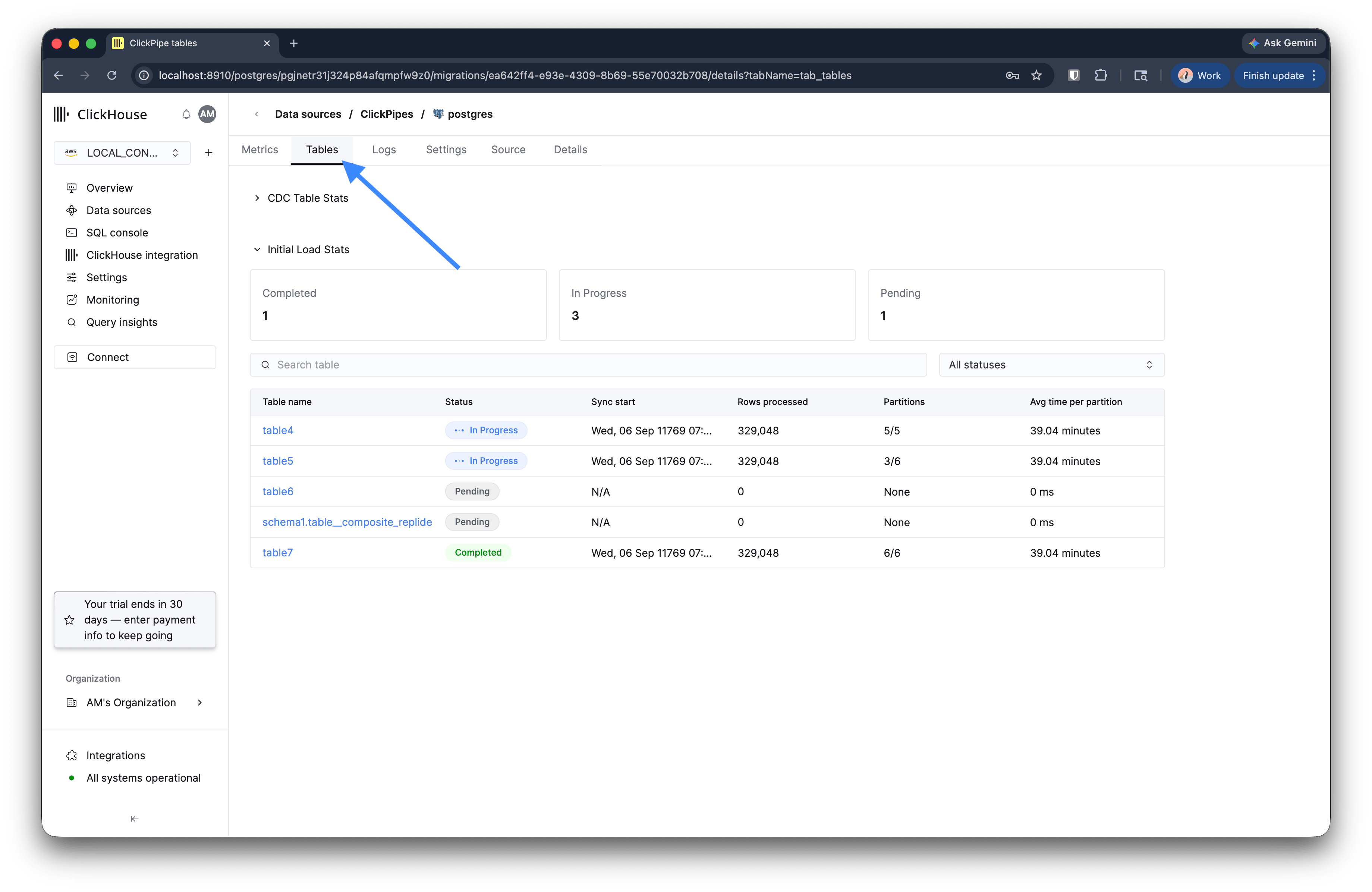Viewport: 1372px width, 892px height.
Task: Click the Connect button
Action: pyautogui.click(x=135, y=358)
